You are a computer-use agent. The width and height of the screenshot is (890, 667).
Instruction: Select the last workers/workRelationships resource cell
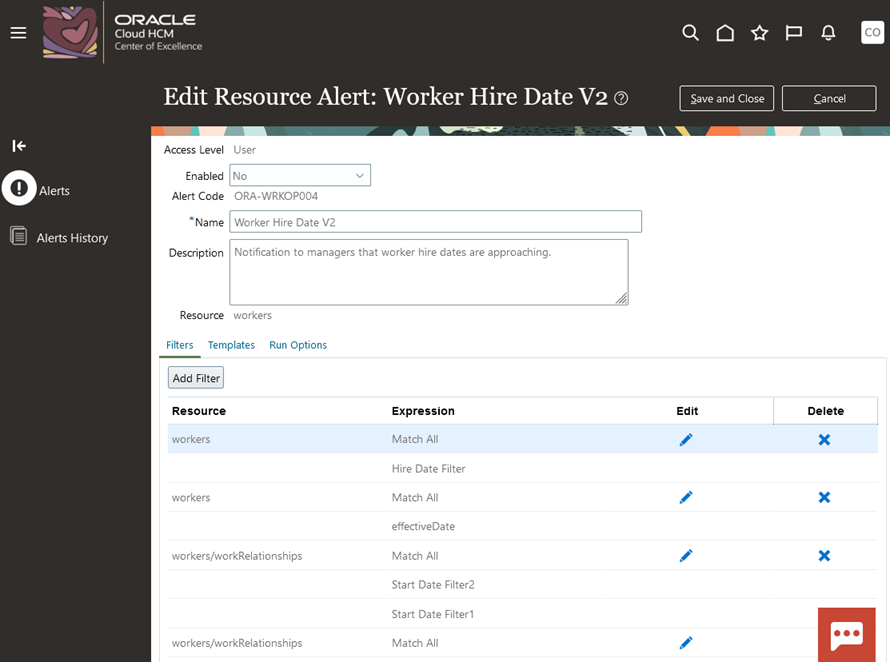click(237, 643)
